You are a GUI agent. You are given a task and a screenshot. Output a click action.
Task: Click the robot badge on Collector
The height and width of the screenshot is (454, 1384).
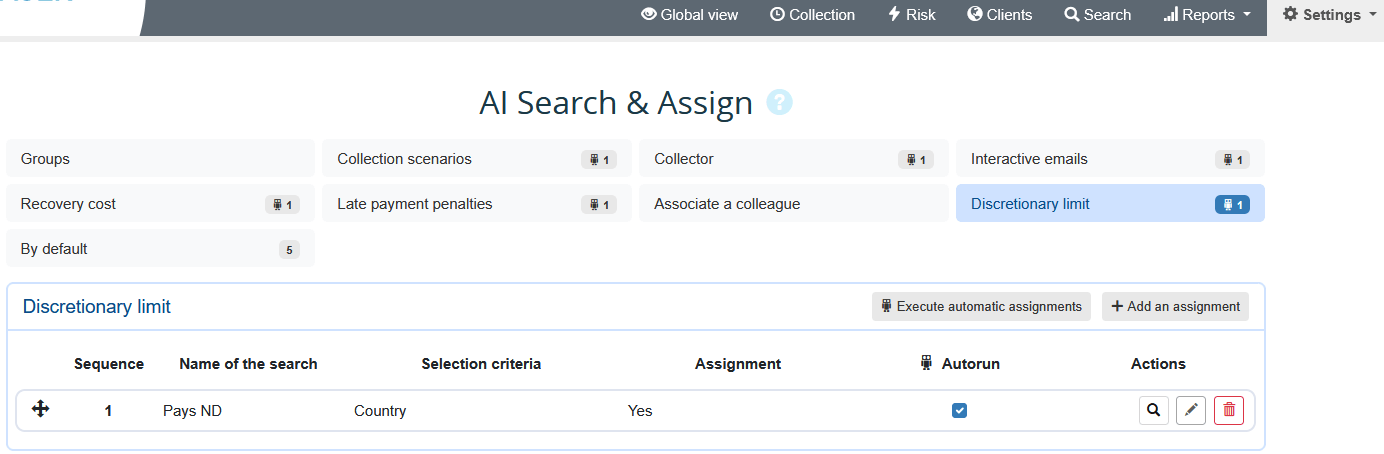pyautogui.click(x=916, y=160)
